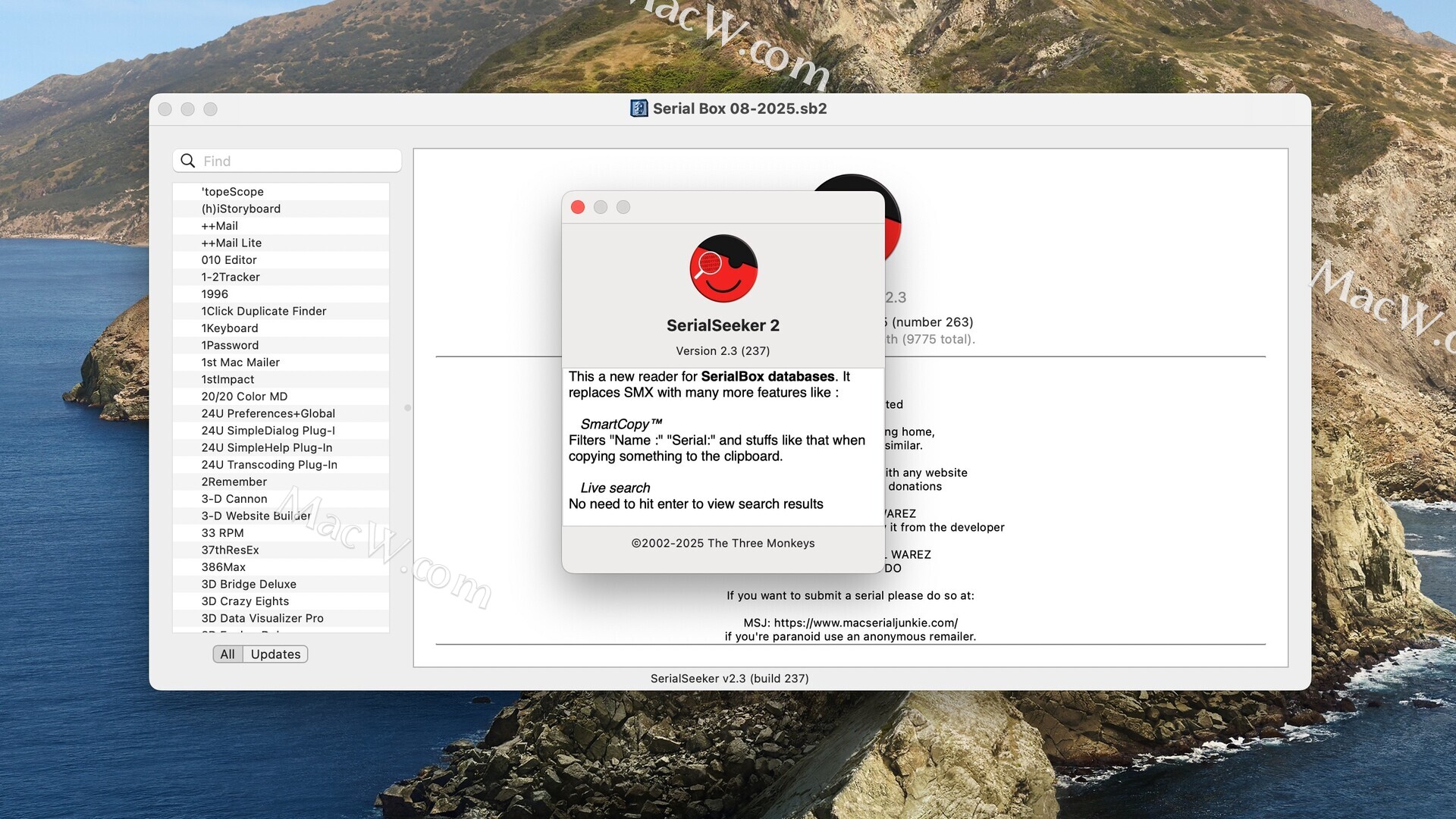Click the SerialSeeker v2.3 (build 237) status text
Screen dimensions: 1456x819
(x=730, y=679)
